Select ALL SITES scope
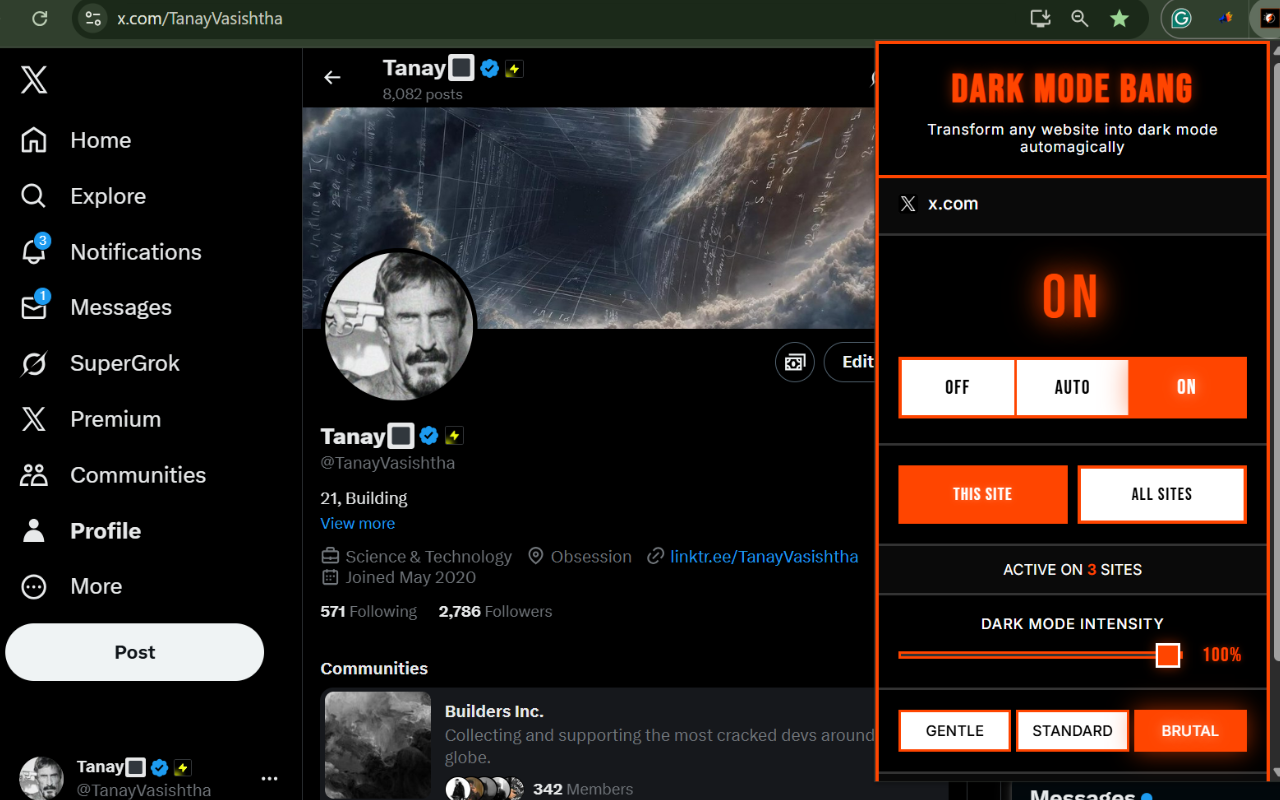This screenshot has width=1280, height=800. point(1162,494)
